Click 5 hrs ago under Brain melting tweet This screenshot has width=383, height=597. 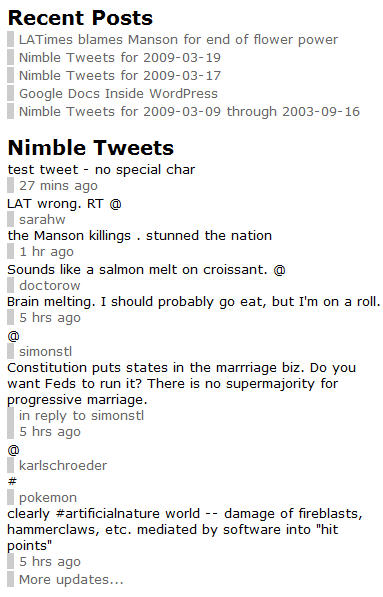(50, 318)
